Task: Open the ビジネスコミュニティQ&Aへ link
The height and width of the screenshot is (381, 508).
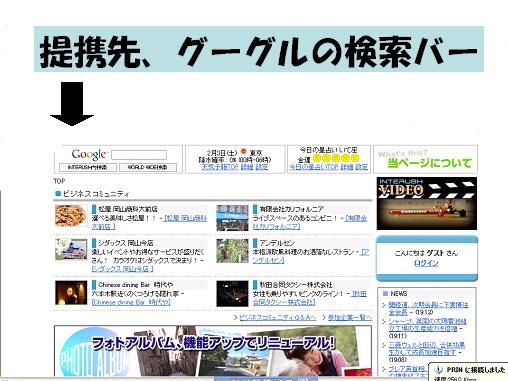Action: (x=277, y=318)
